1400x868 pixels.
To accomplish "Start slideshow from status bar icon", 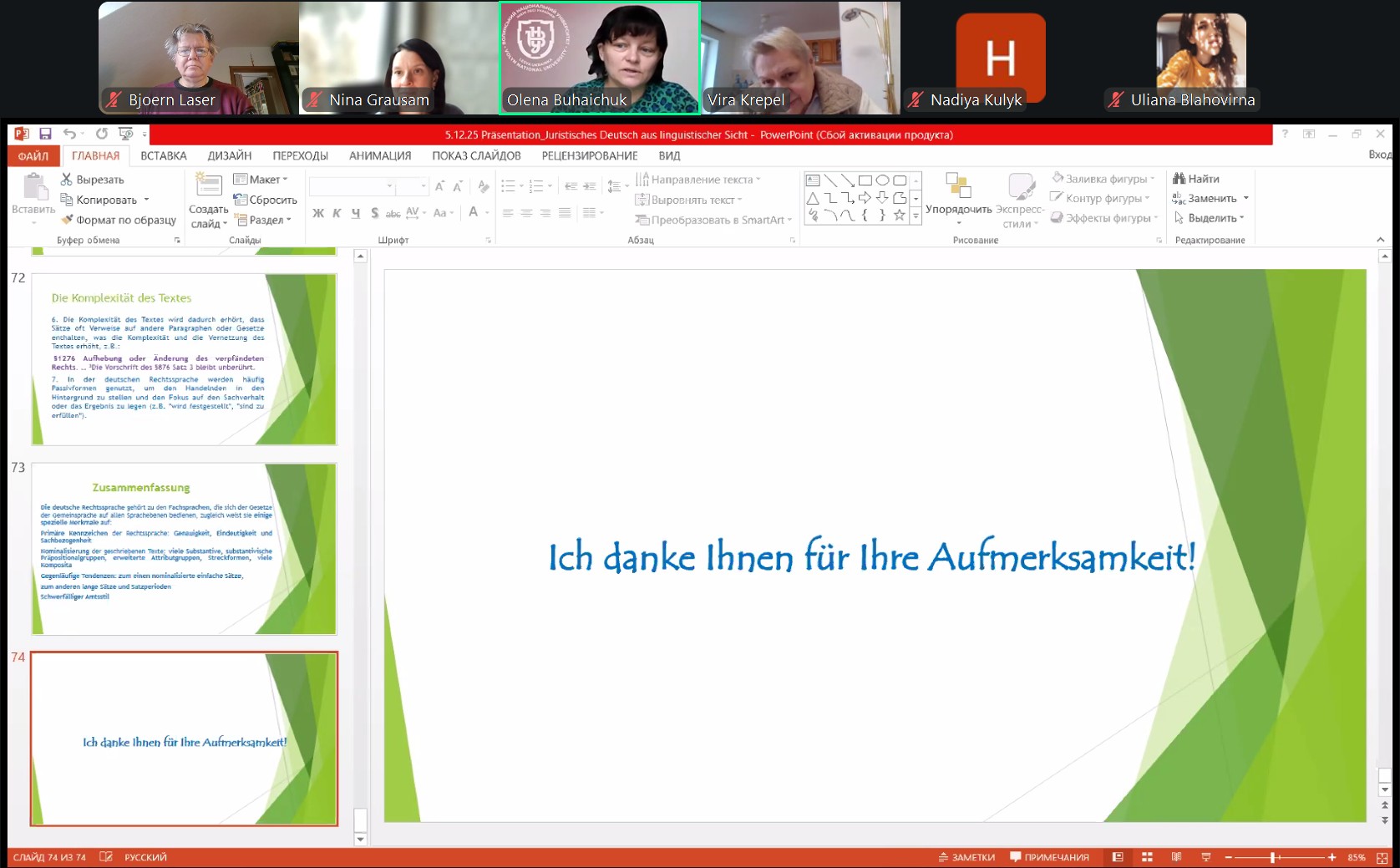I will pos(1205,857).
